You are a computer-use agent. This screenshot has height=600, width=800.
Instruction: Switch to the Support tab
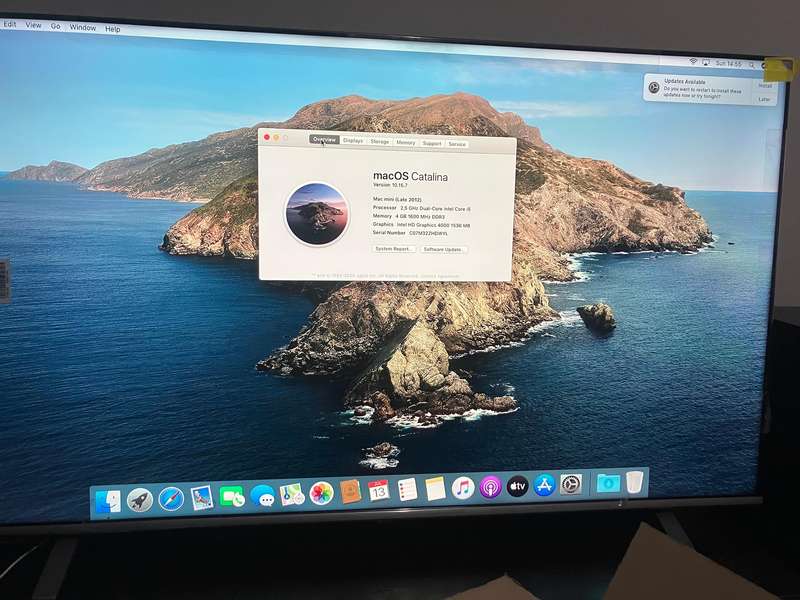[x=432, y=143]
